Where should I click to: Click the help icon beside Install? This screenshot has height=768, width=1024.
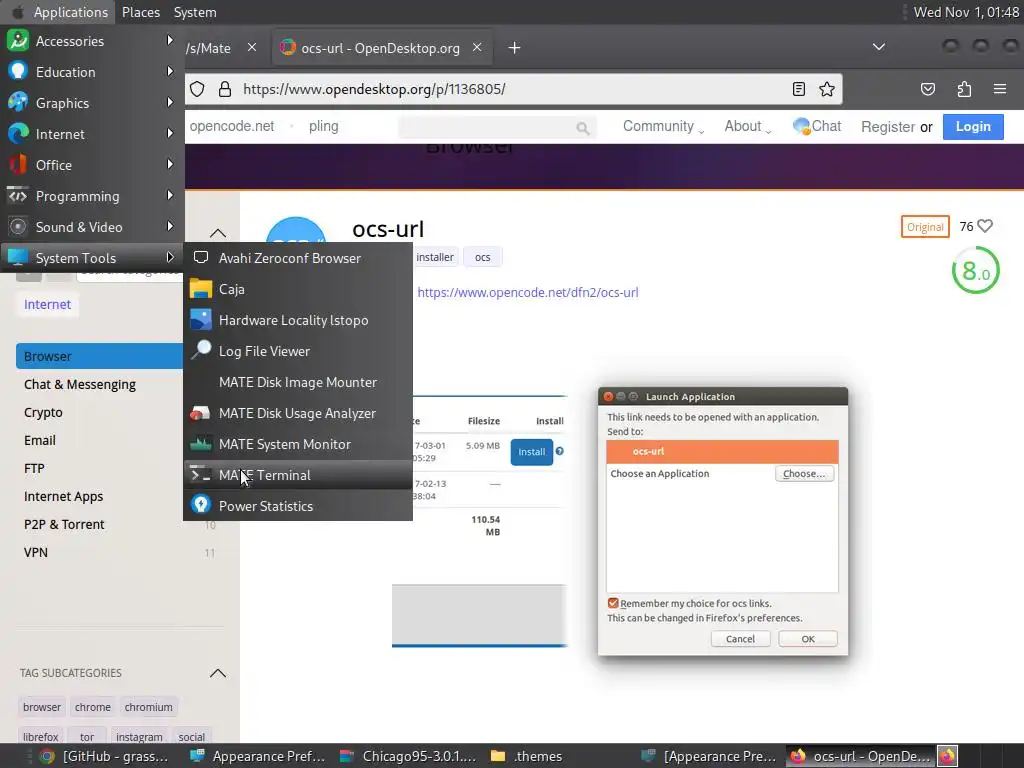click(560, 451)
